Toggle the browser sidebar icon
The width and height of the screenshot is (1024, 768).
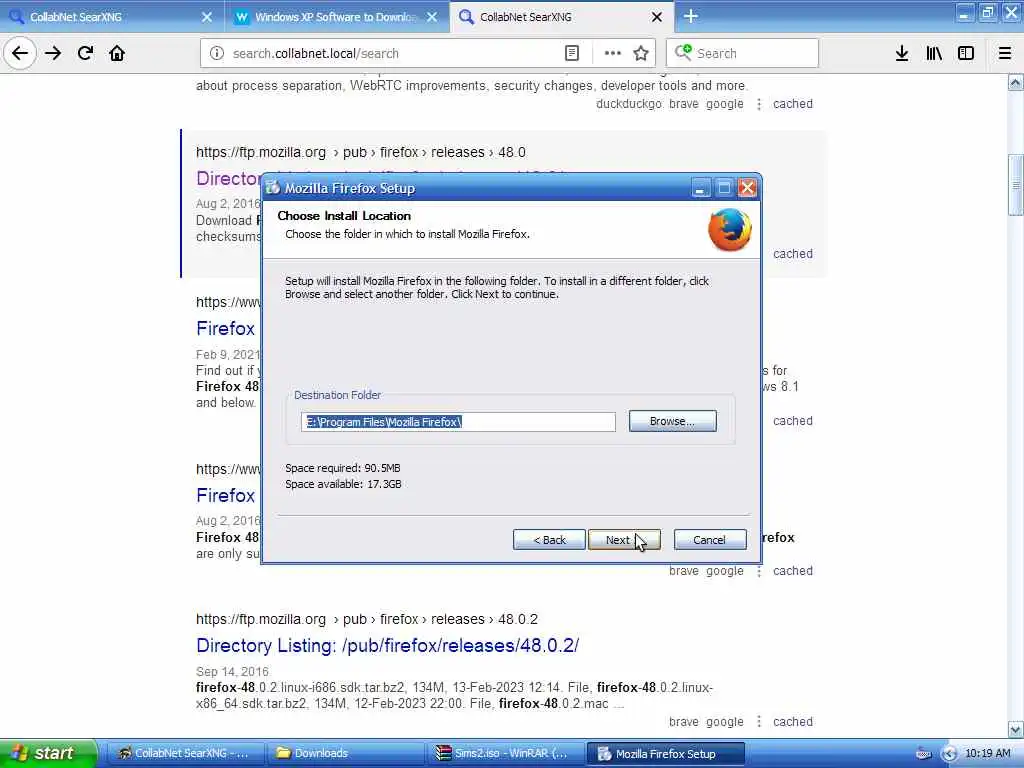(966, 53)
